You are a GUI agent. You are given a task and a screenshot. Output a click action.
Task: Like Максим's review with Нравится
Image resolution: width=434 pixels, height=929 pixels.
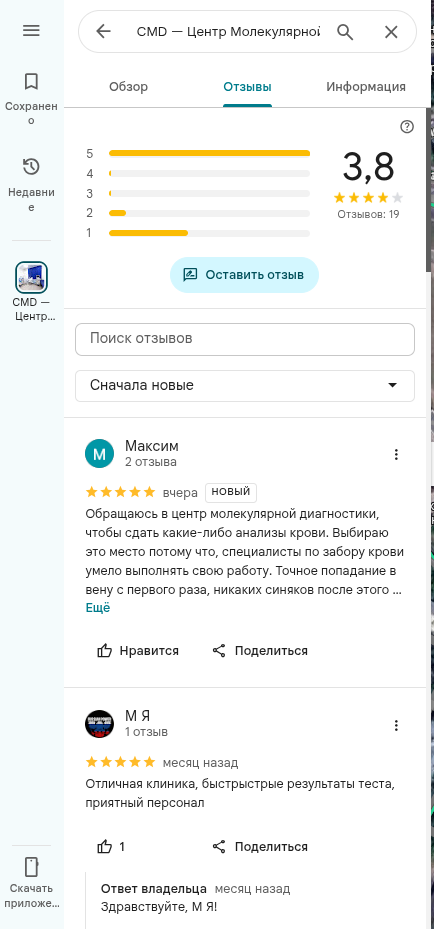click(137, 651)
